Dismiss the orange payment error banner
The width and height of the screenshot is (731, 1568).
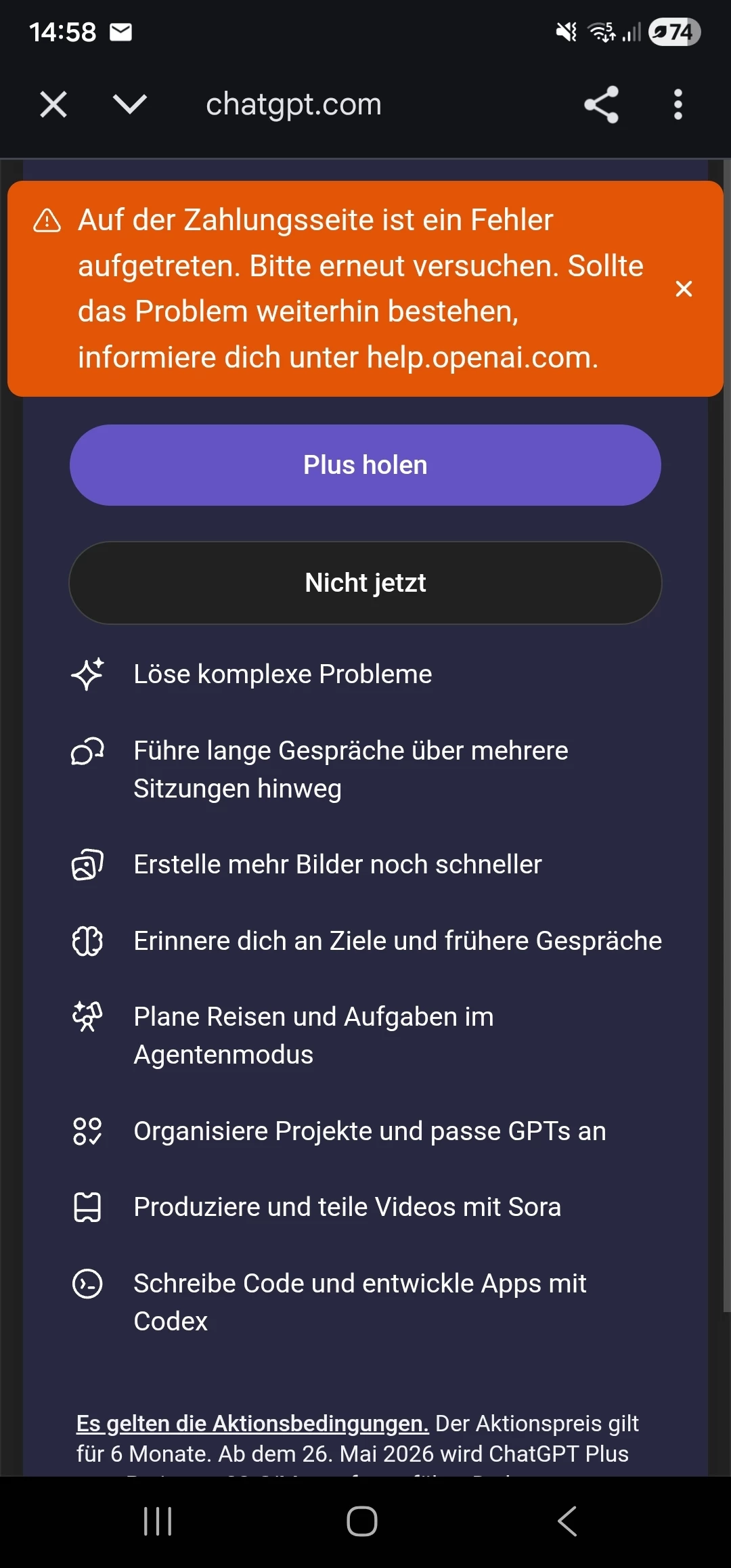(x=684, y=289)
